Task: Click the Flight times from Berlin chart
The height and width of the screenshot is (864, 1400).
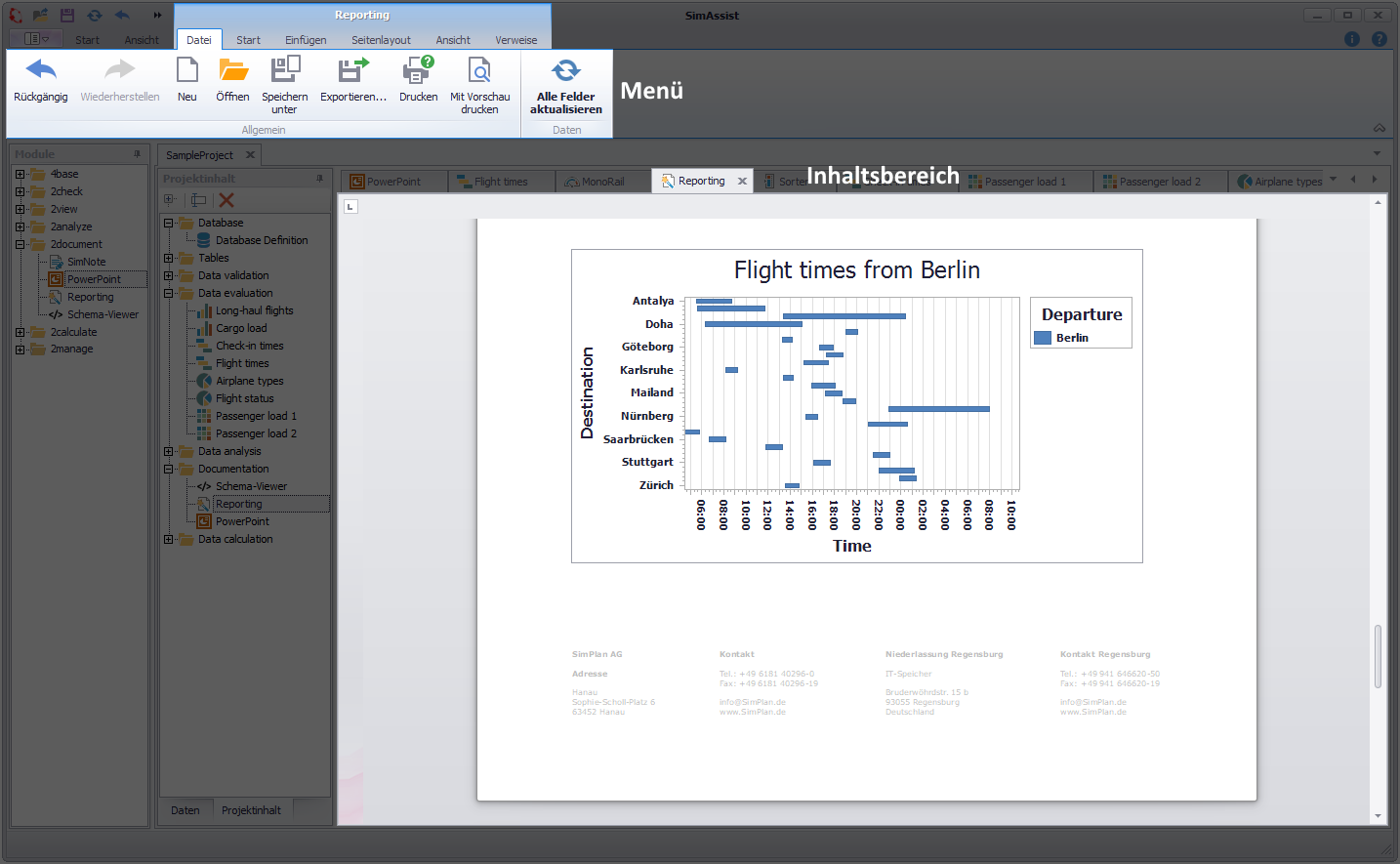Action: [856, 405]
